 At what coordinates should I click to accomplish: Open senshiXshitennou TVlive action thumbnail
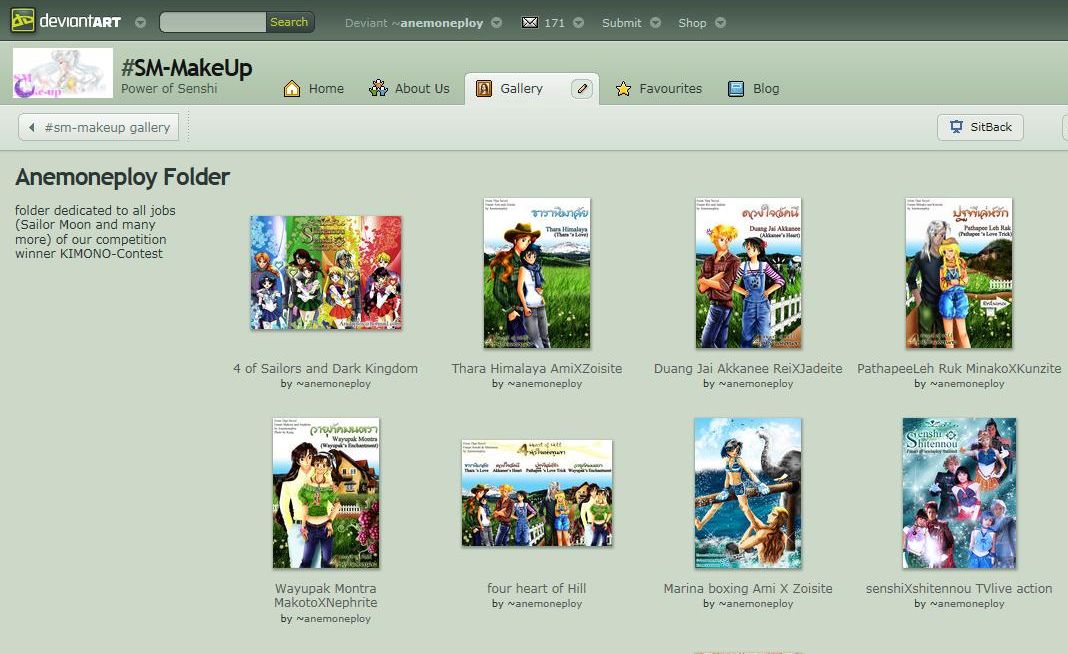(x=959, y=493)
